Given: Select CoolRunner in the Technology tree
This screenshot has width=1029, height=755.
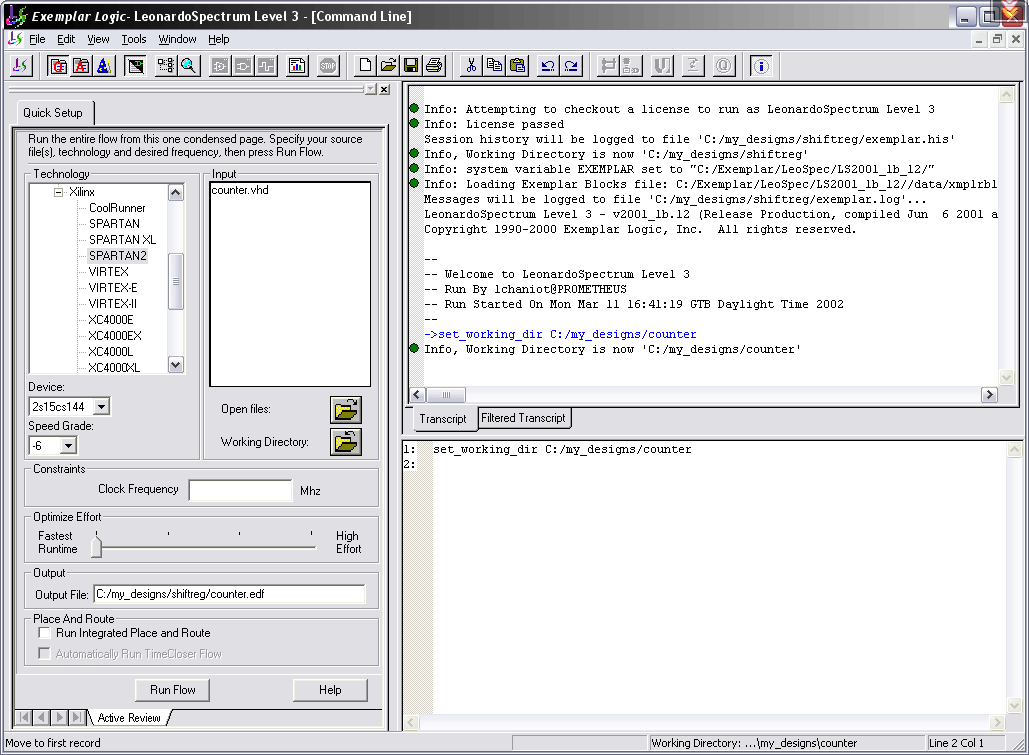Looking at the screenshot, I should point(117,208).
